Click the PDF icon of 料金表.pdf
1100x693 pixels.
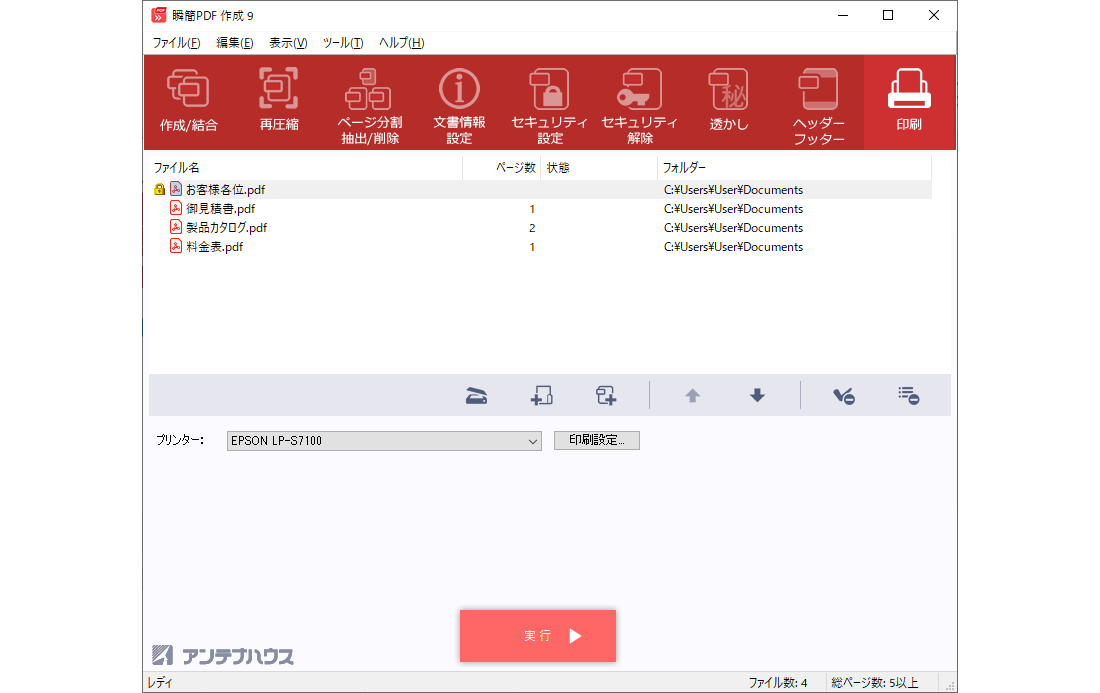(176, 246)
